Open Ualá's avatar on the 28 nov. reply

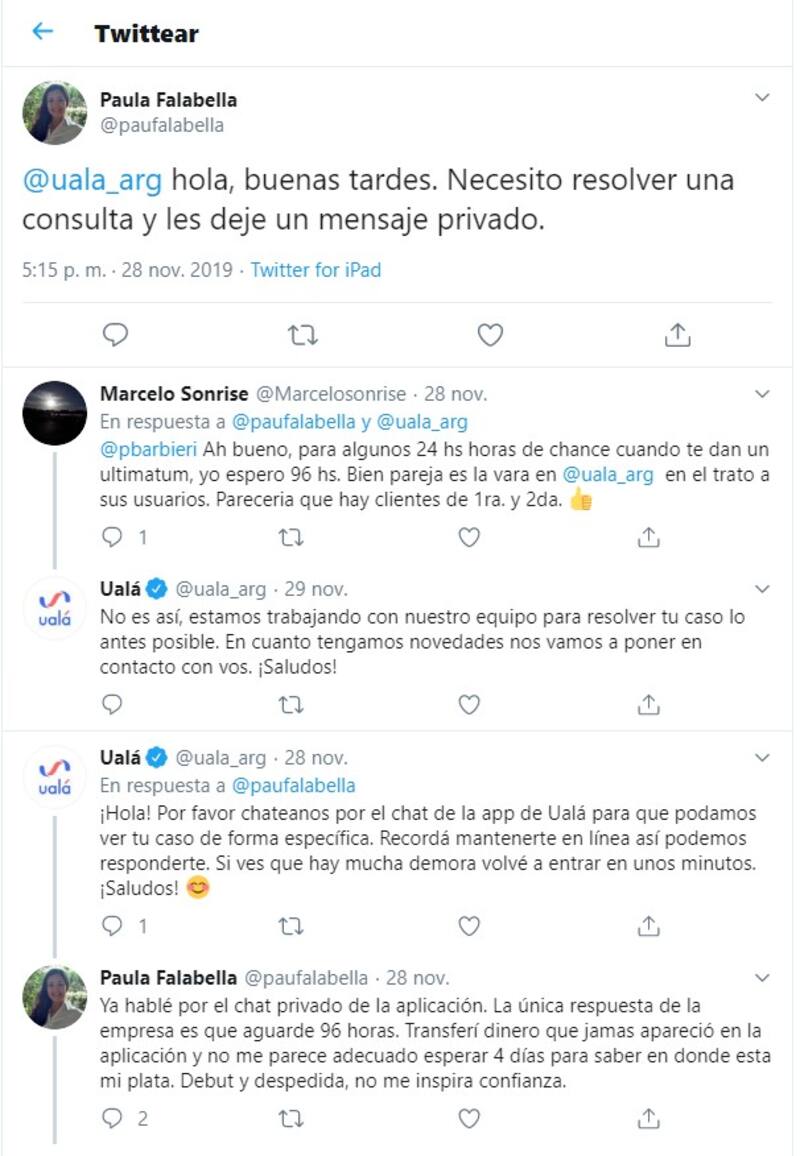tap(55, 778)
